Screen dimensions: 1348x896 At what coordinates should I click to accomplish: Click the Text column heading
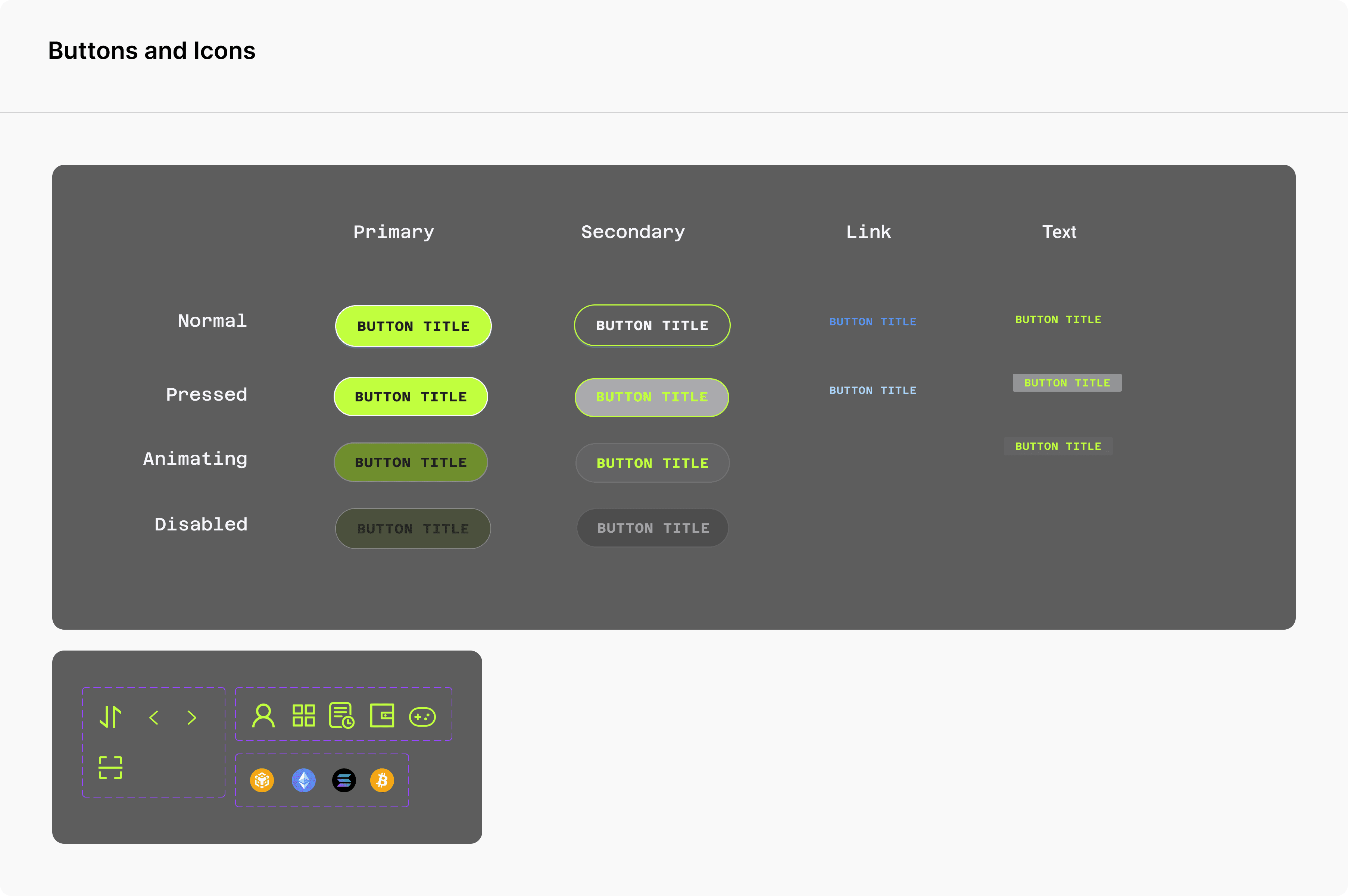pyautogui.click(x=1059, y=232)
